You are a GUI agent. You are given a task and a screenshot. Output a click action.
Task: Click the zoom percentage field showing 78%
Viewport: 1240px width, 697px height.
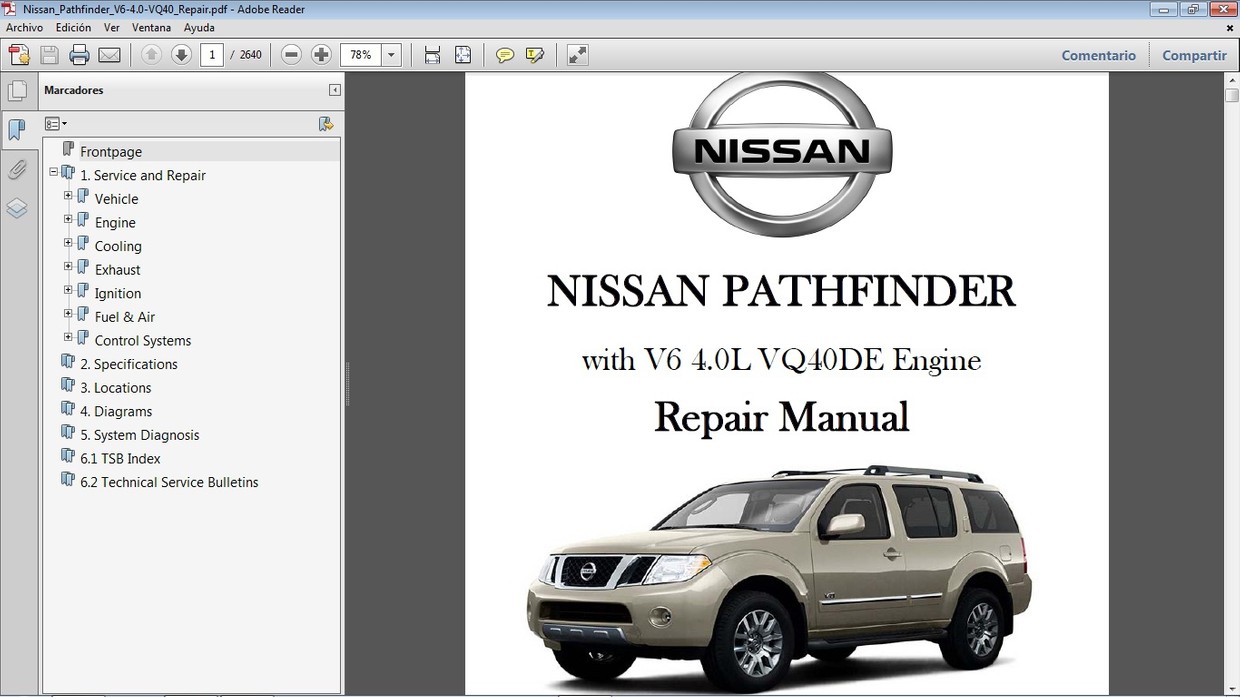[x=361, y=55]
